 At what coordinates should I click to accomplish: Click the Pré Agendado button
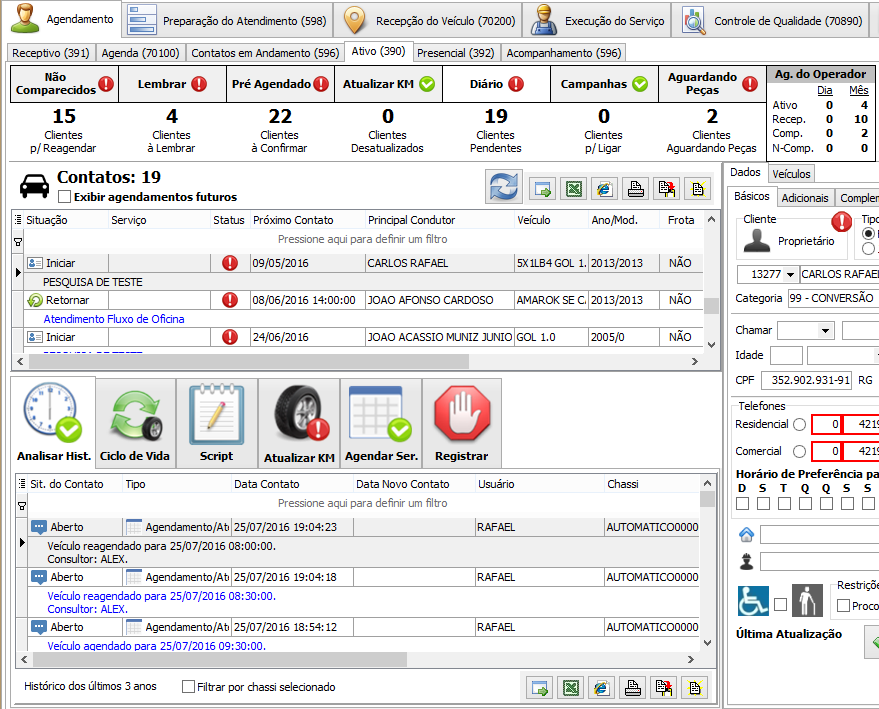(279, 85)
